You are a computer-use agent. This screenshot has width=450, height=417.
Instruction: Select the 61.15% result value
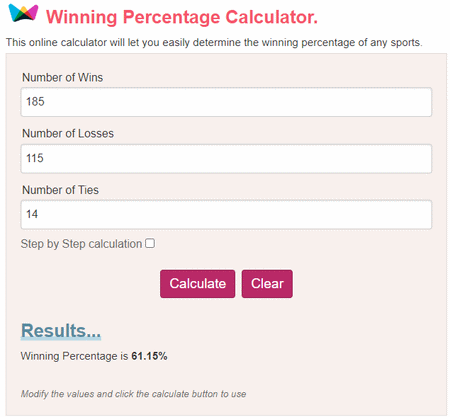(x=149, y=356)
